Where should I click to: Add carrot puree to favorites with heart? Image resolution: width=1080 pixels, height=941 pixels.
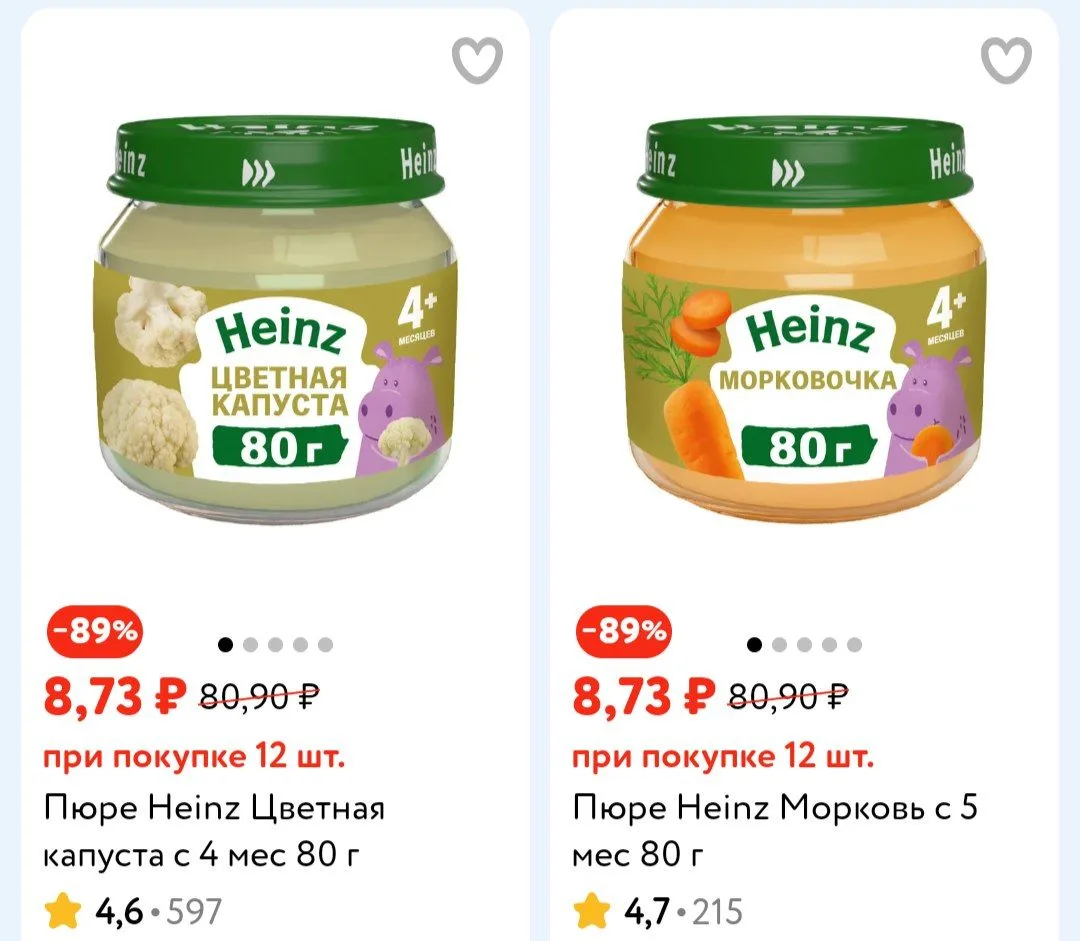[x=1006, y=61]
